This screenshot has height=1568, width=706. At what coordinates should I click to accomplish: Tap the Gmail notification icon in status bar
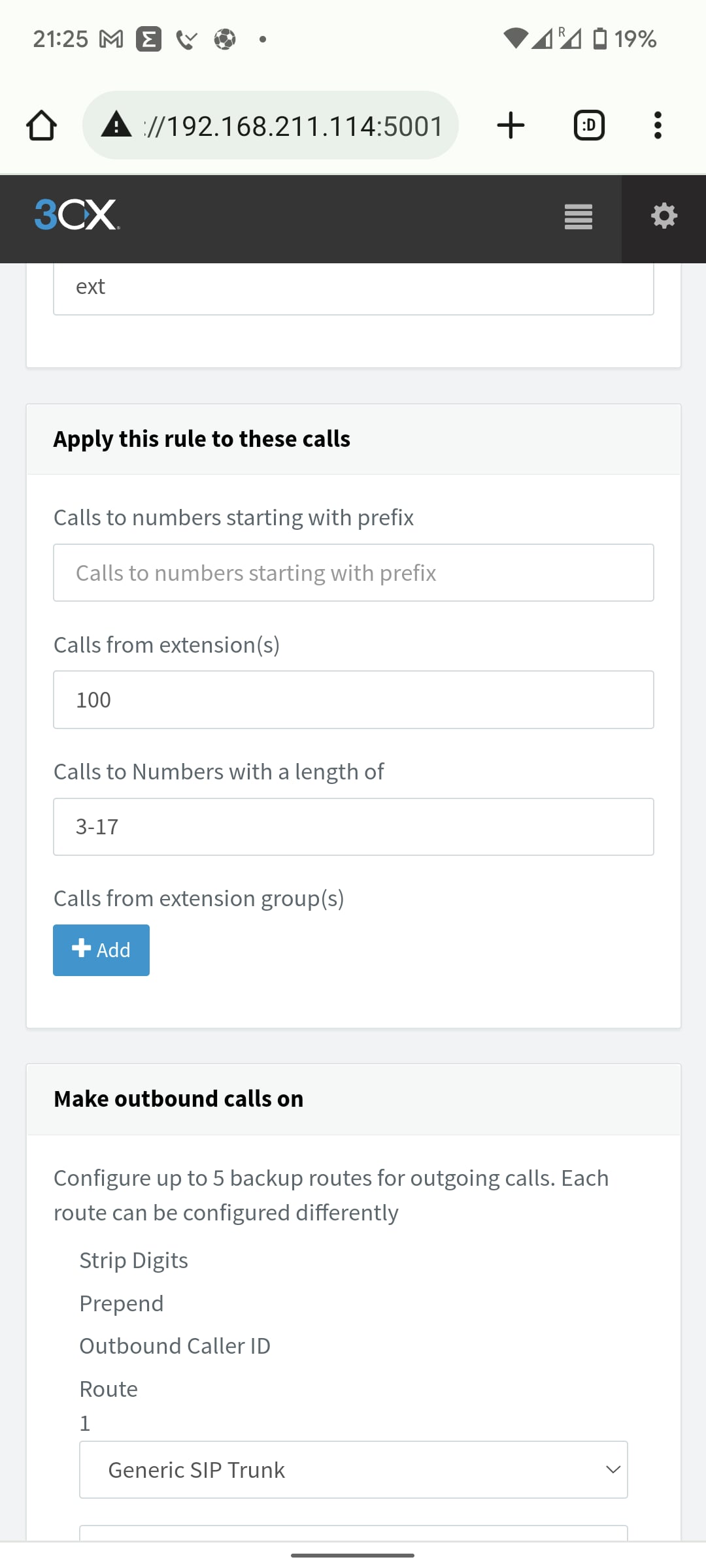[x=111, y=39]
